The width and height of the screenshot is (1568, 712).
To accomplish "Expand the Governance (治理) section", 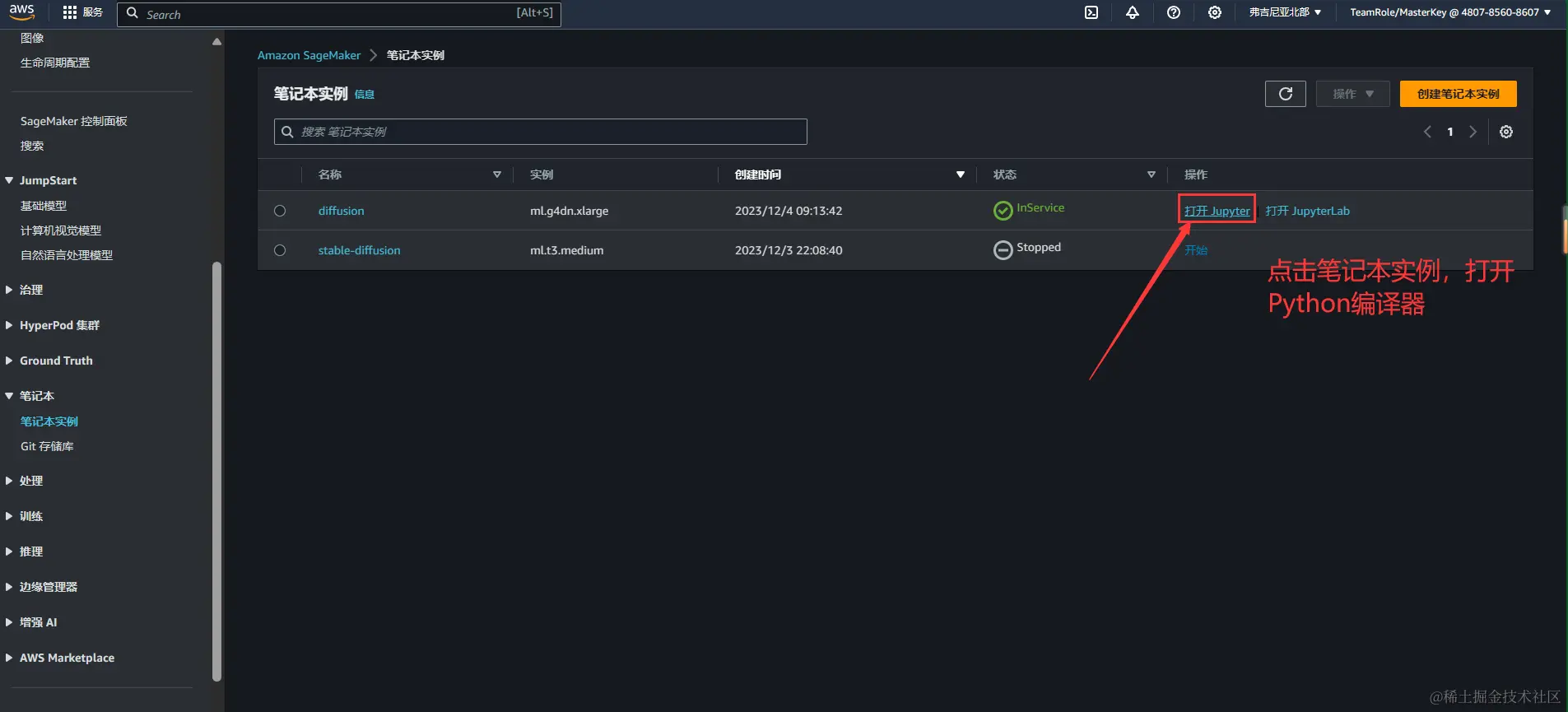I will pos(9,290).
